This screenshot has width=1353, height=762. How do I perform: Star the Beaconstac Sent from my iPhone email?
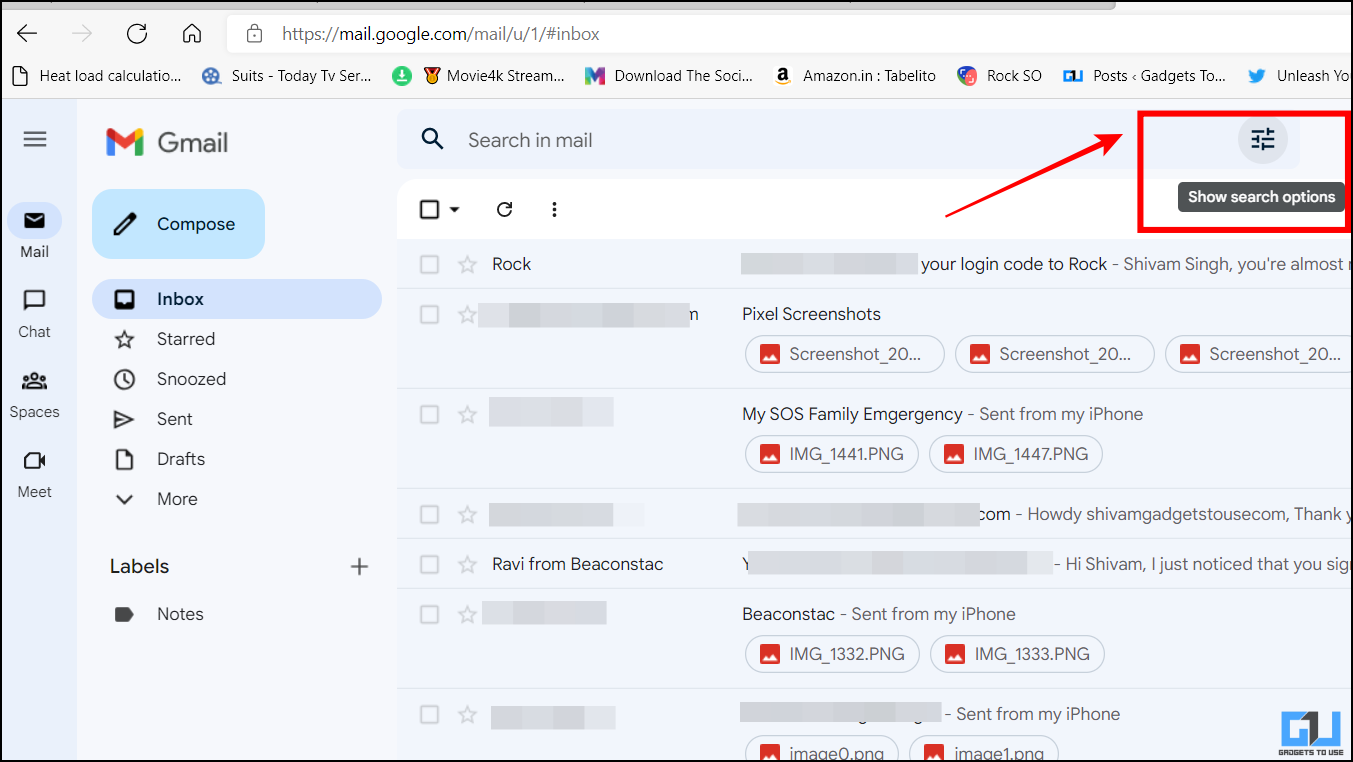[x=467, y=614]
